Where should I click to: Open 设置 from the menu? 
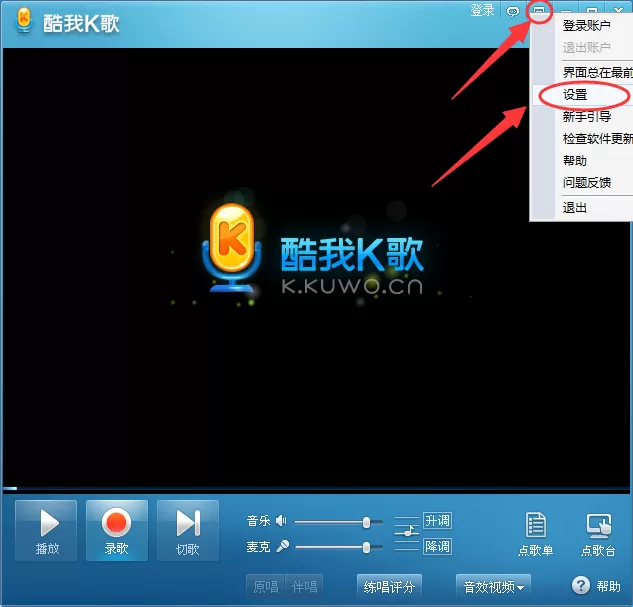click(582, 95)
